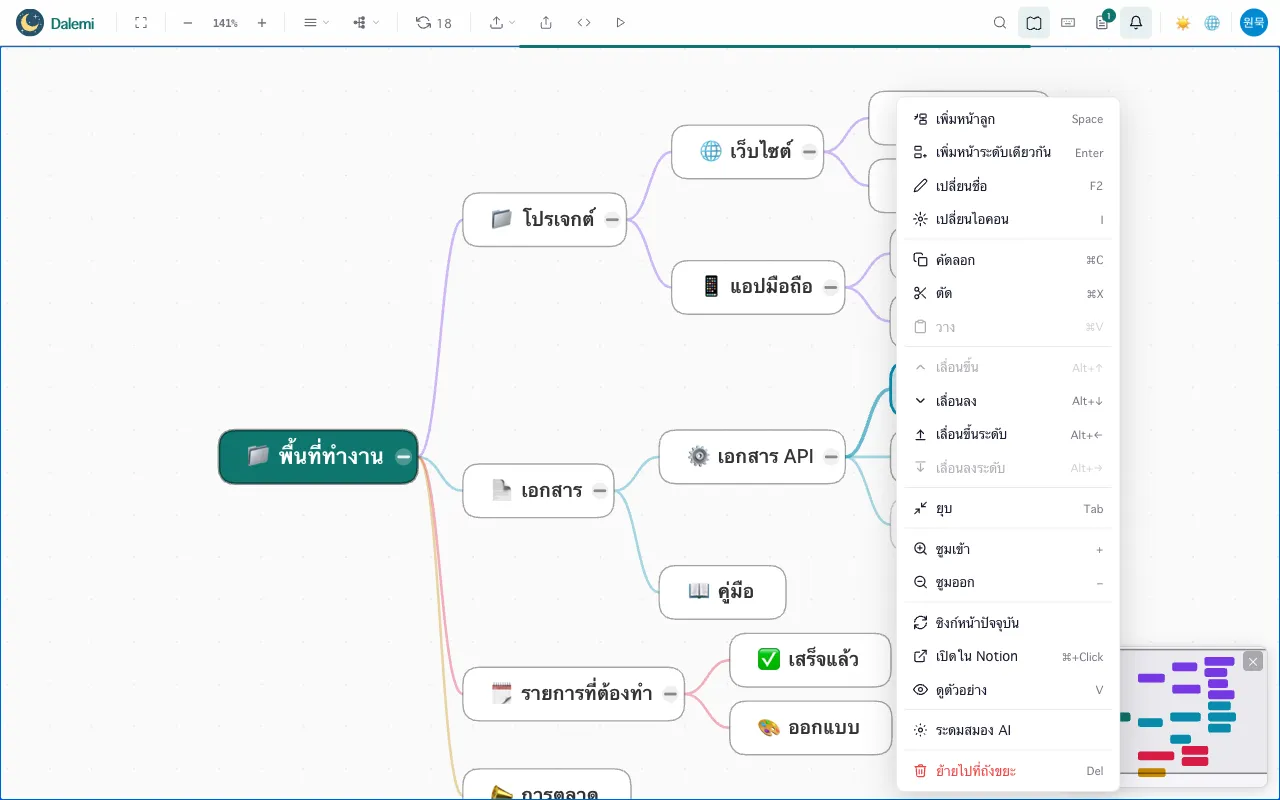This screenshot has height=800, width=1280.
Task: Collapse the แอปมือถือ node
Action: (830, 287)
